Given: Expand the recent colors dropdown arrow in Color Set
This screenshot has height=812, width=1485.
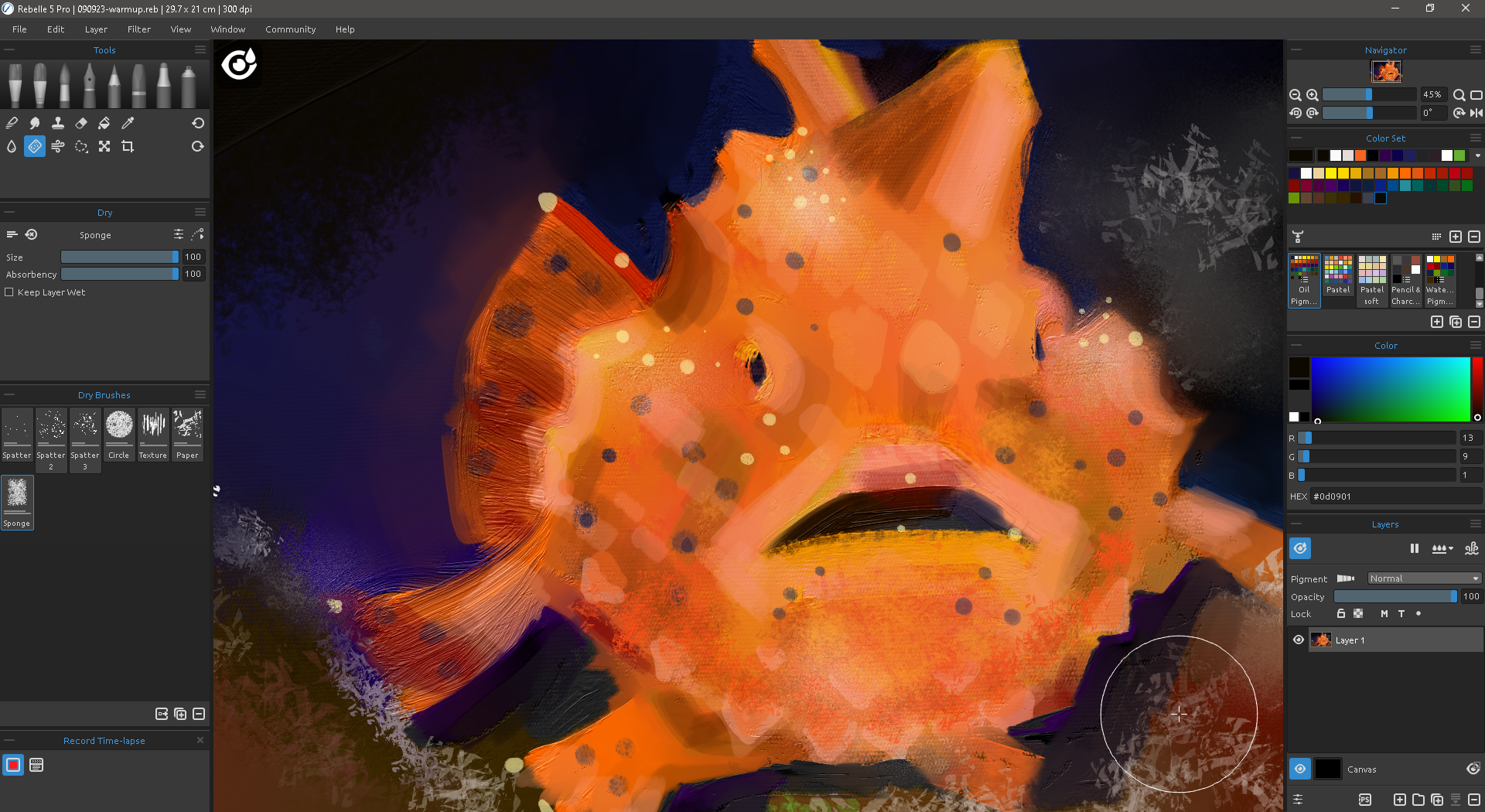Looking at the screenshot, I should click(x=1478, y=155).
